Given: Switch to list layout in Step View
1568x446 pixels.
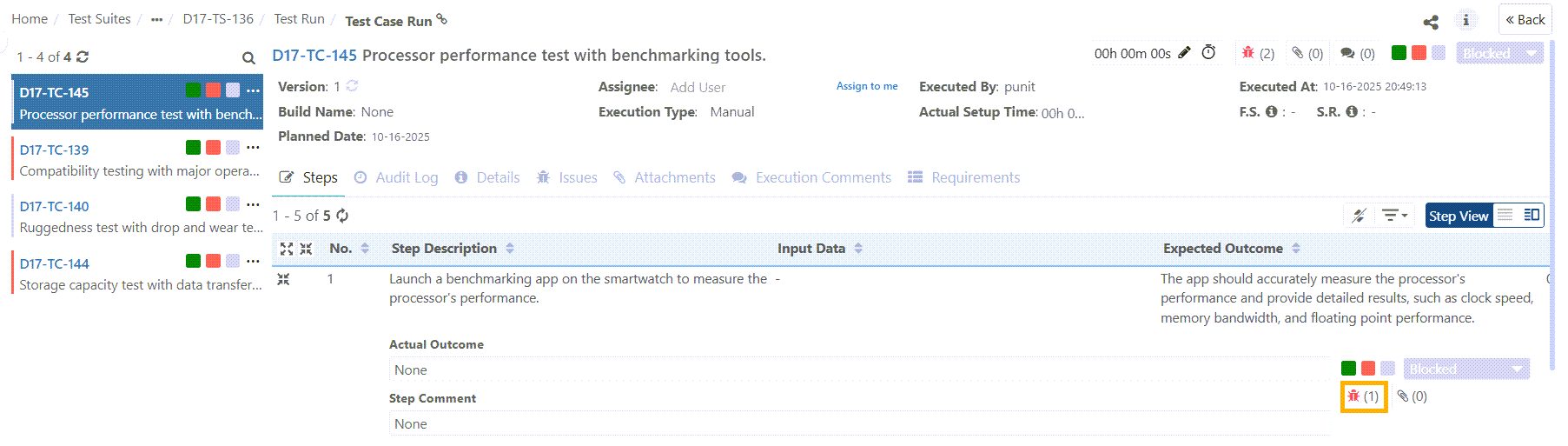Looking at the screenshot, I should pyautogui.click(x=1505, y=215).
